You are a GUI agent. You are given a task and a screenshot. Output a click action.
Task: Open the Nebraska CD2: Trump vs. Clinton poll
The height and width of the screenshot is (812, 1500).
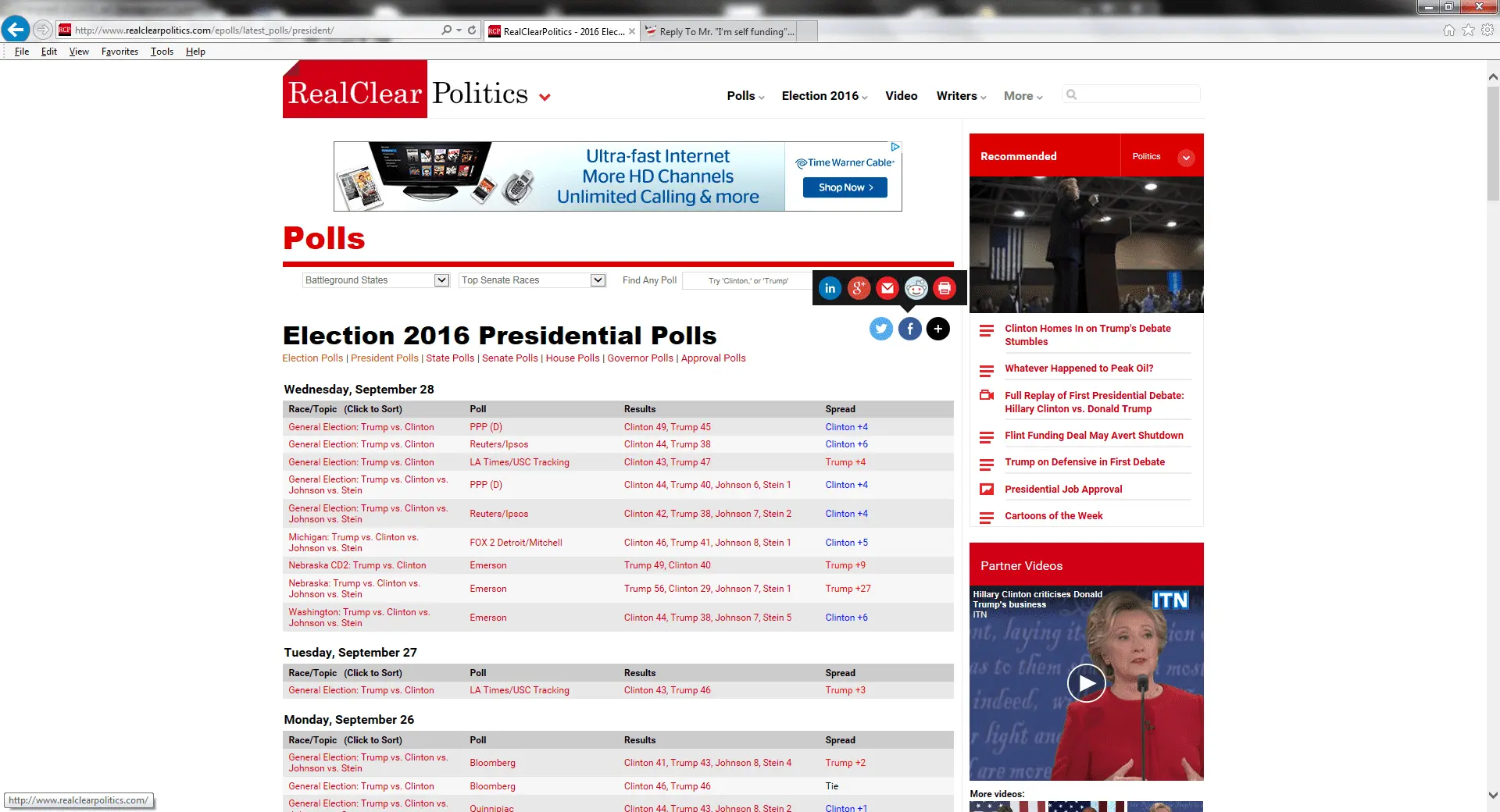coord(357,565)
